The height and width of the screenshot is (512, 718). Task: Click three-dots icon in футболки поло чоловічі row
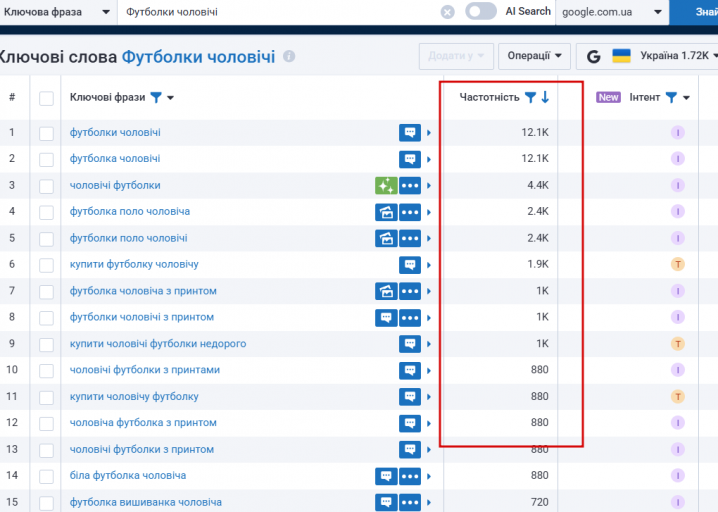[410, 238]
